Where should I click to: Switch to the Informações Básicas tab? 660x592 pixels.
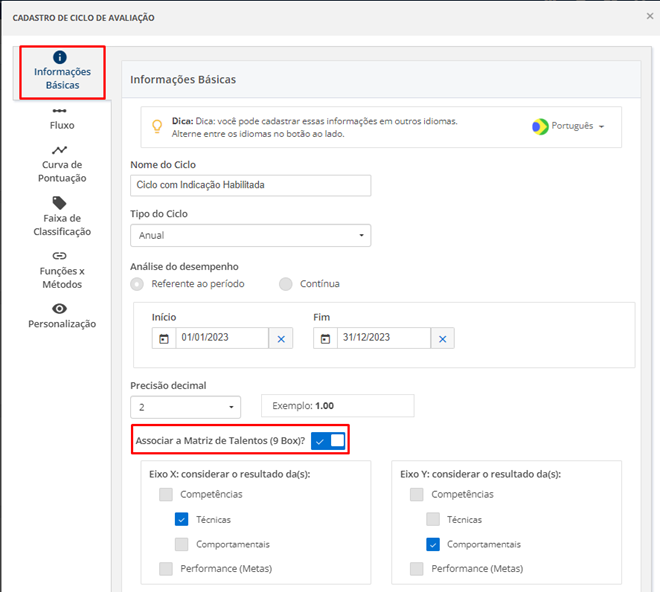pos(62,73)
